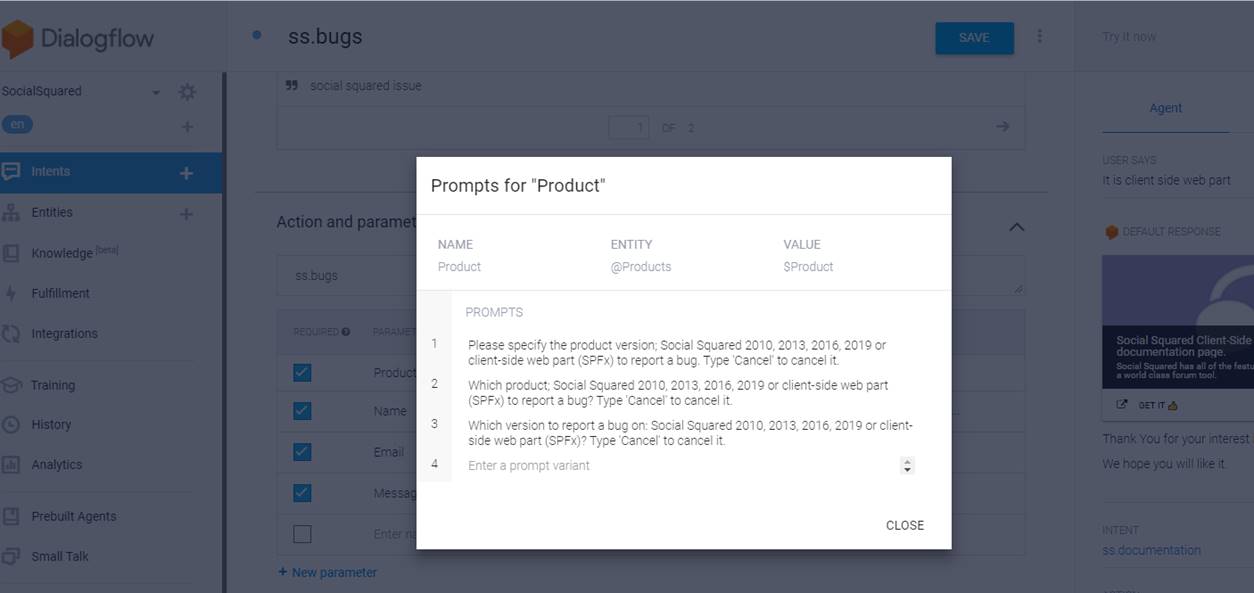Add a language with the plus icon

pos(187,127)
